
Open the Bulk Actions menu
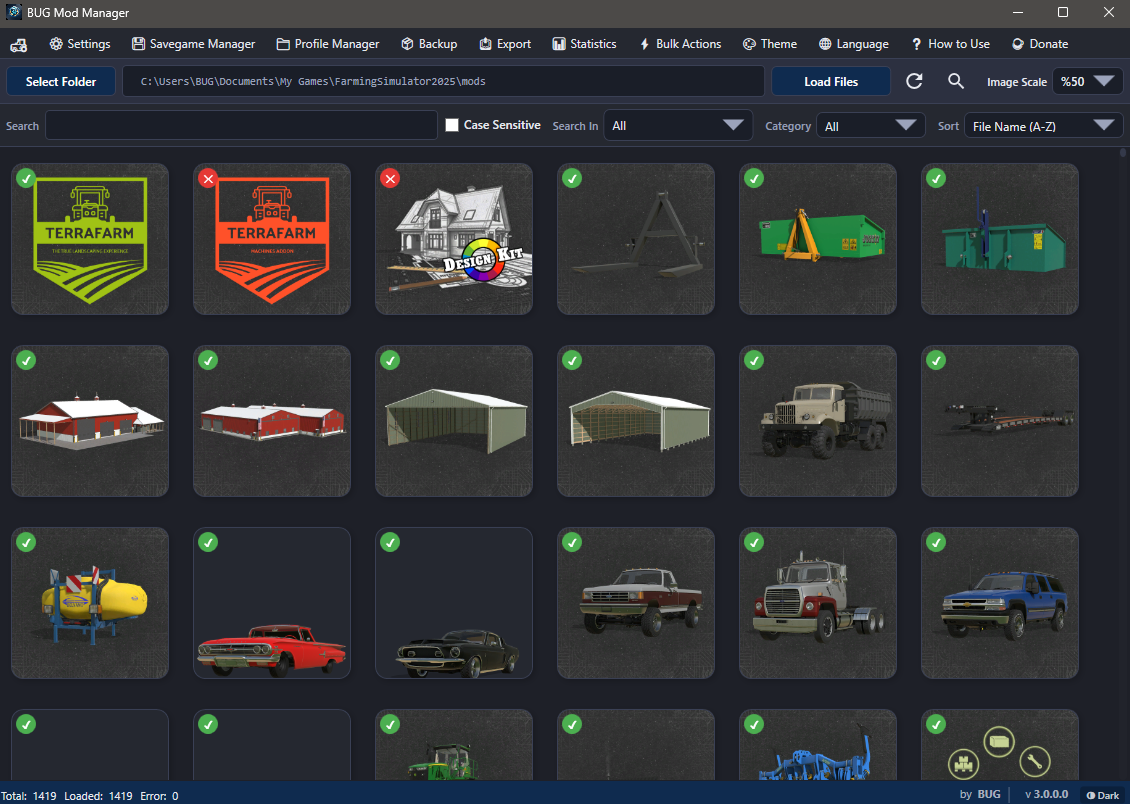click(x=680, y=44)
